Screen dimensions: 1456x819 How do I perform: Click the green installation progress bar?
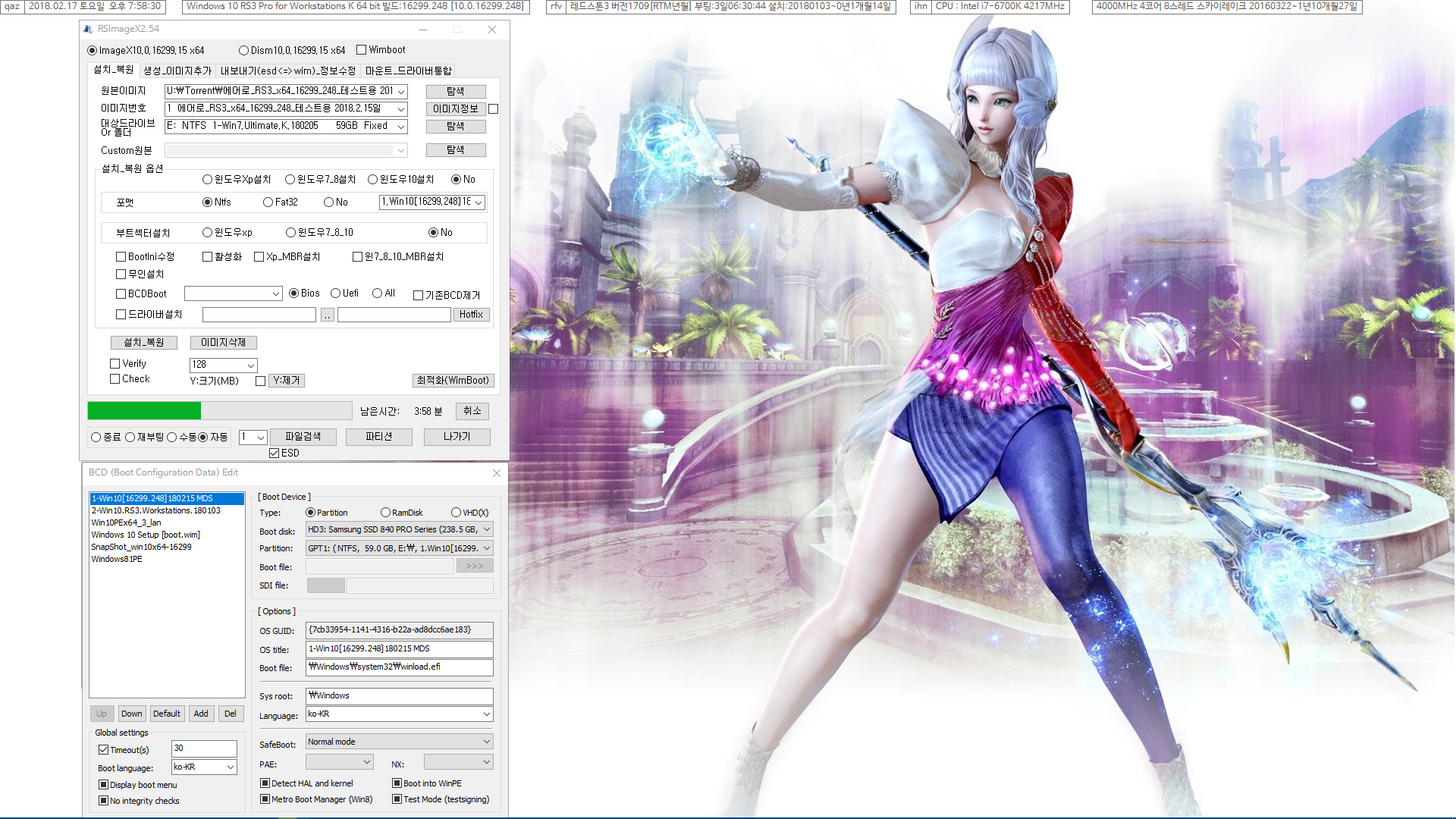point(144,411)
